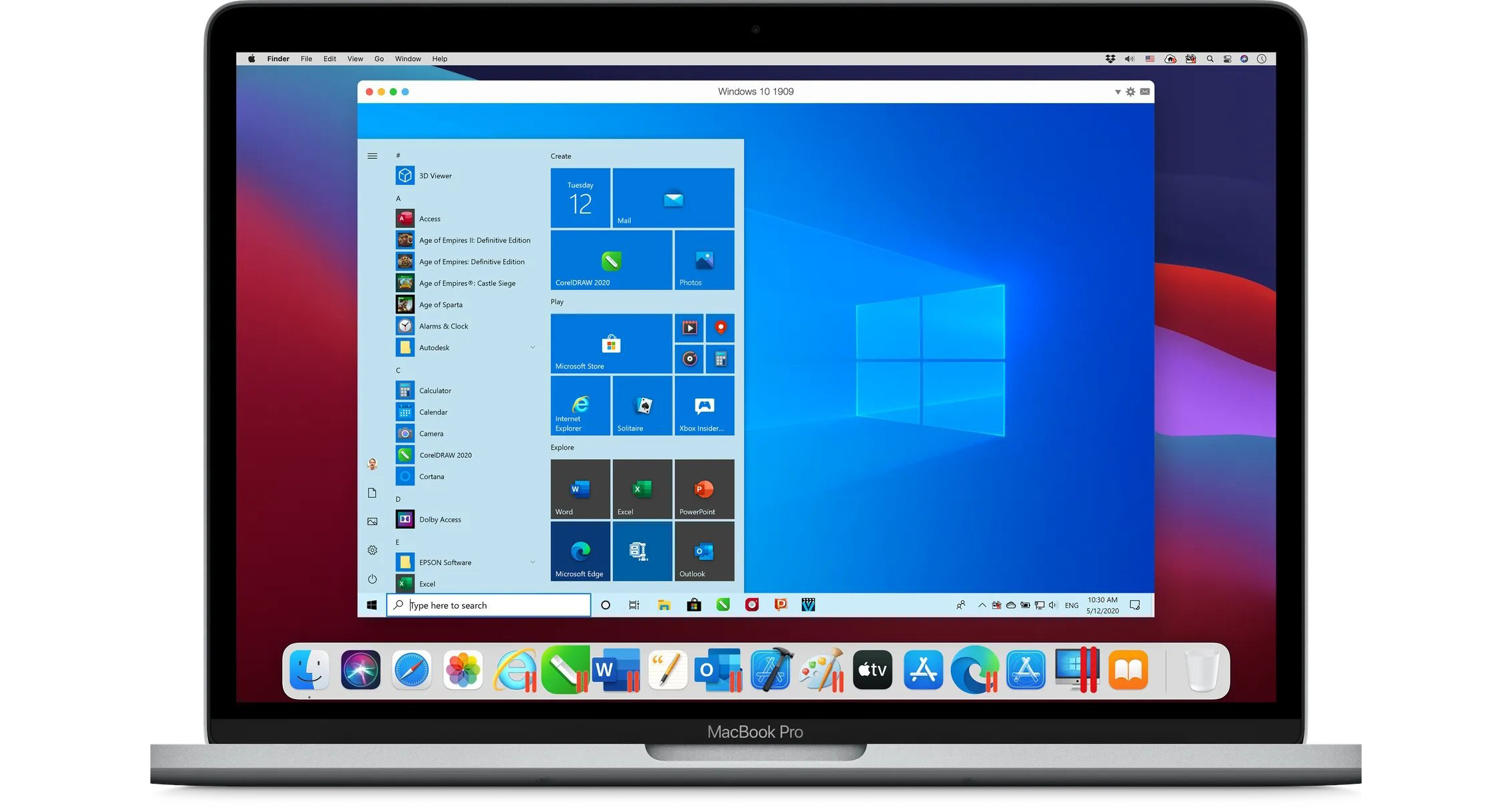Expand the EPSON Software group
This screenshot has height=807, width=1512.
532,562
